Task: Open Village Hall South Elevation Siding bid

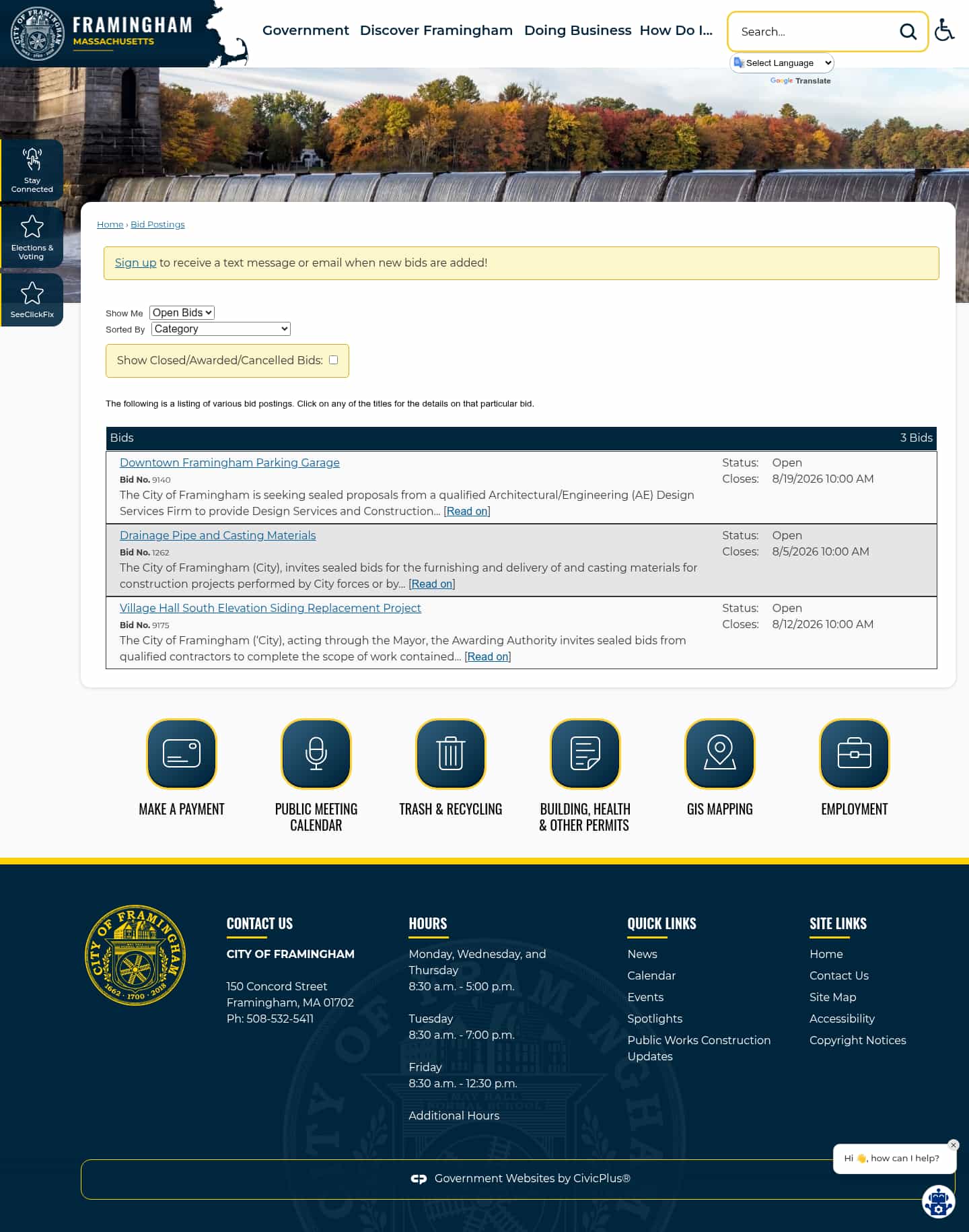Action: pos(271,608)
